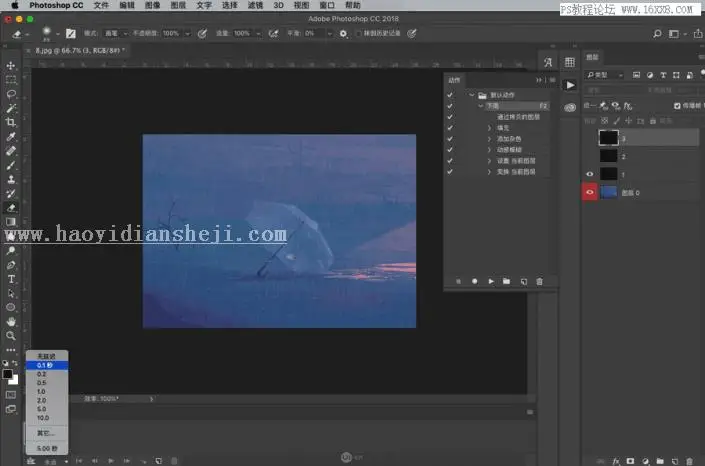Open the Window menu in menu bar

327,5
